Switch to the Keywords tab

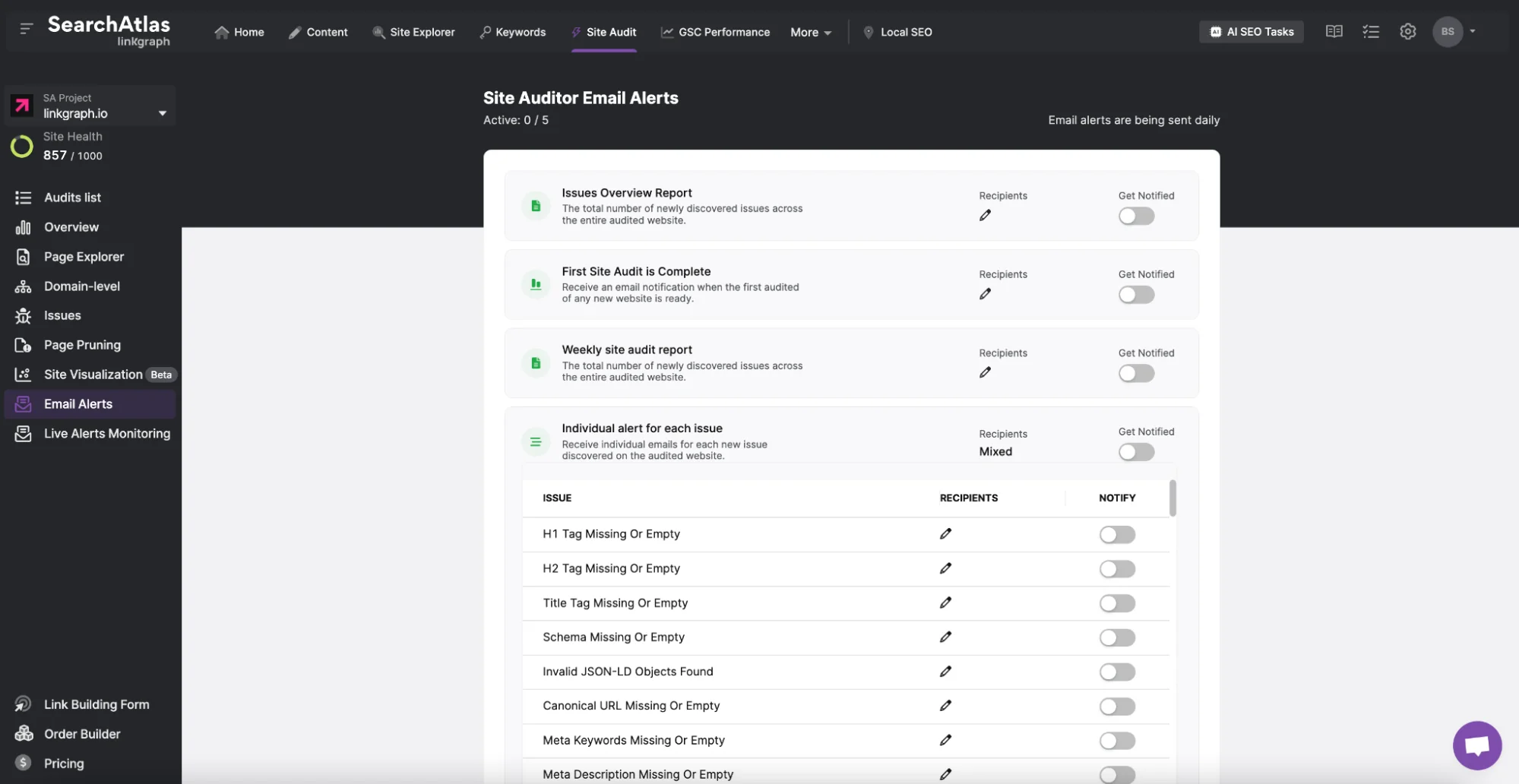click(x=513, y=32)
